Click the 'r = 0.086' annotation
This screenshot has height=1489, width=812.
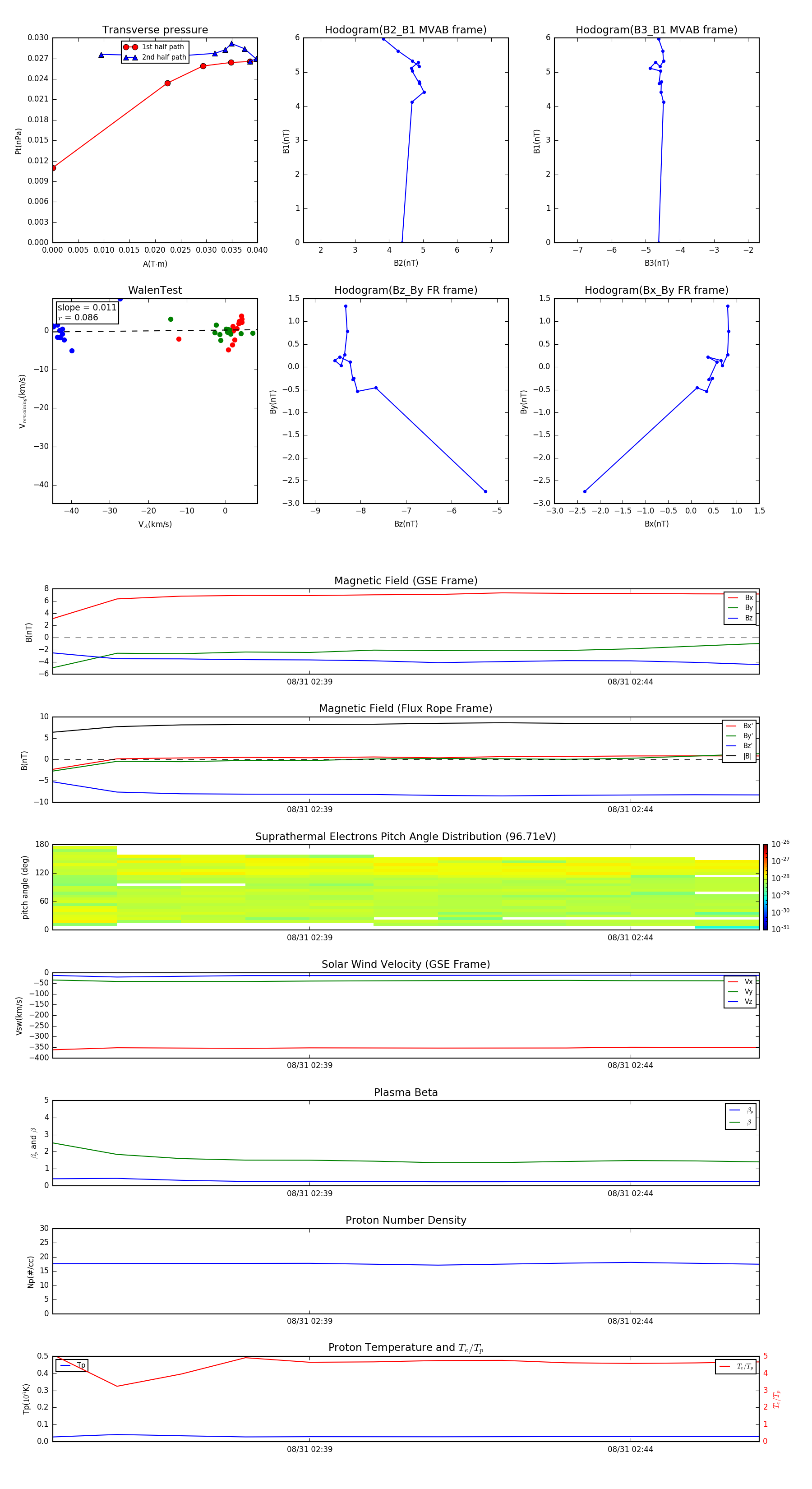[78, 317]
